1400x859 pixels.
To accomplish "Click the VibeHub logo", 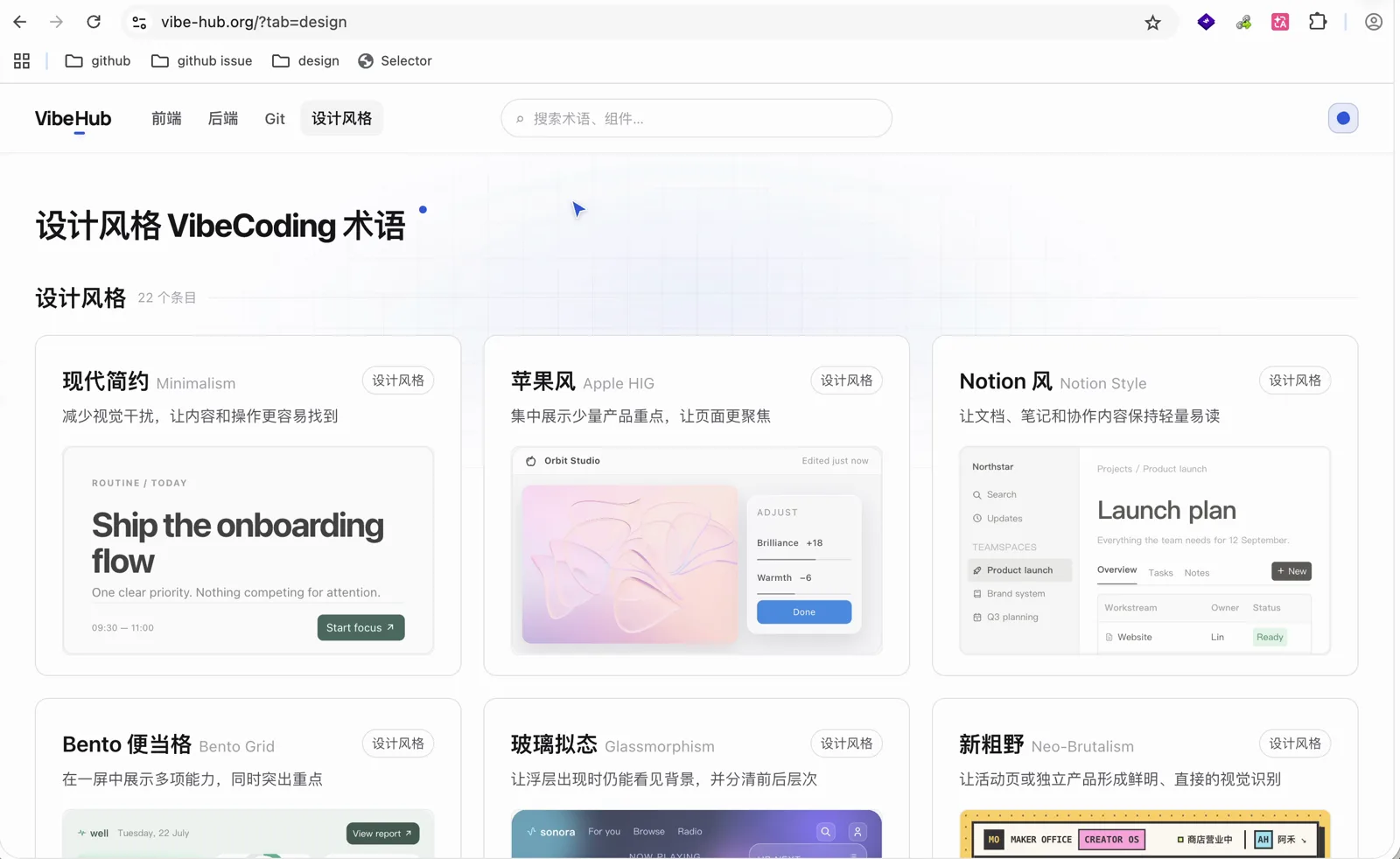I will coord(73,118).
